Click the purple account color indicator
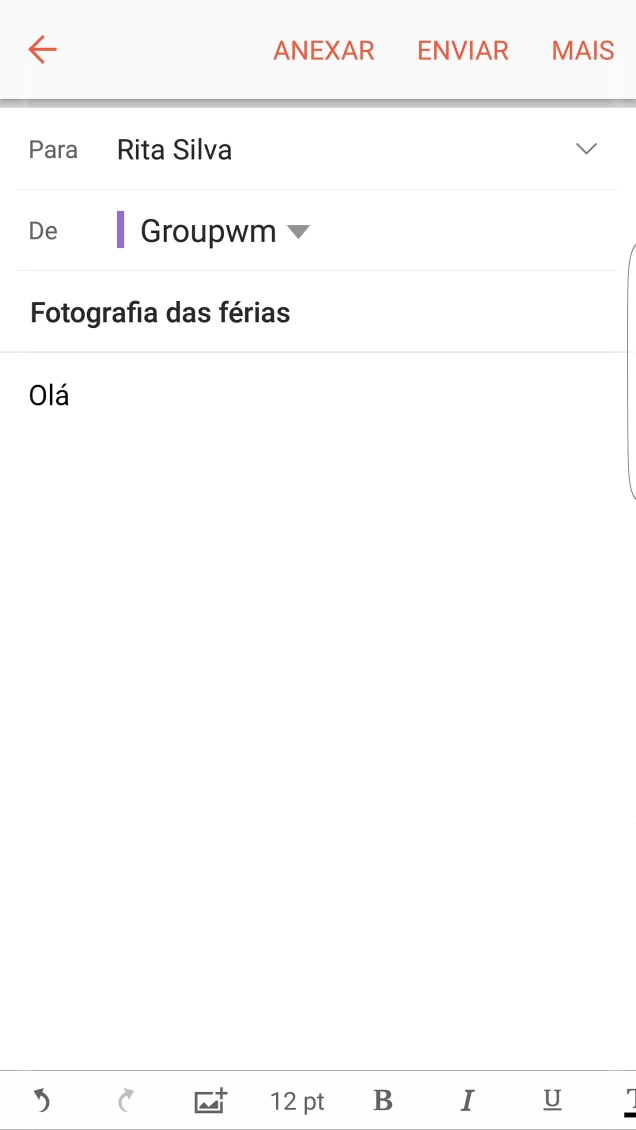636x1130 pixels. click(121, 231)
